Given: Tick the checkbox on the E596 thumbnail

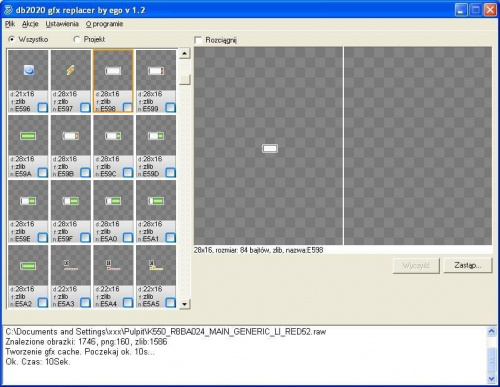Looking at the screenshot, I should (43, 108).
